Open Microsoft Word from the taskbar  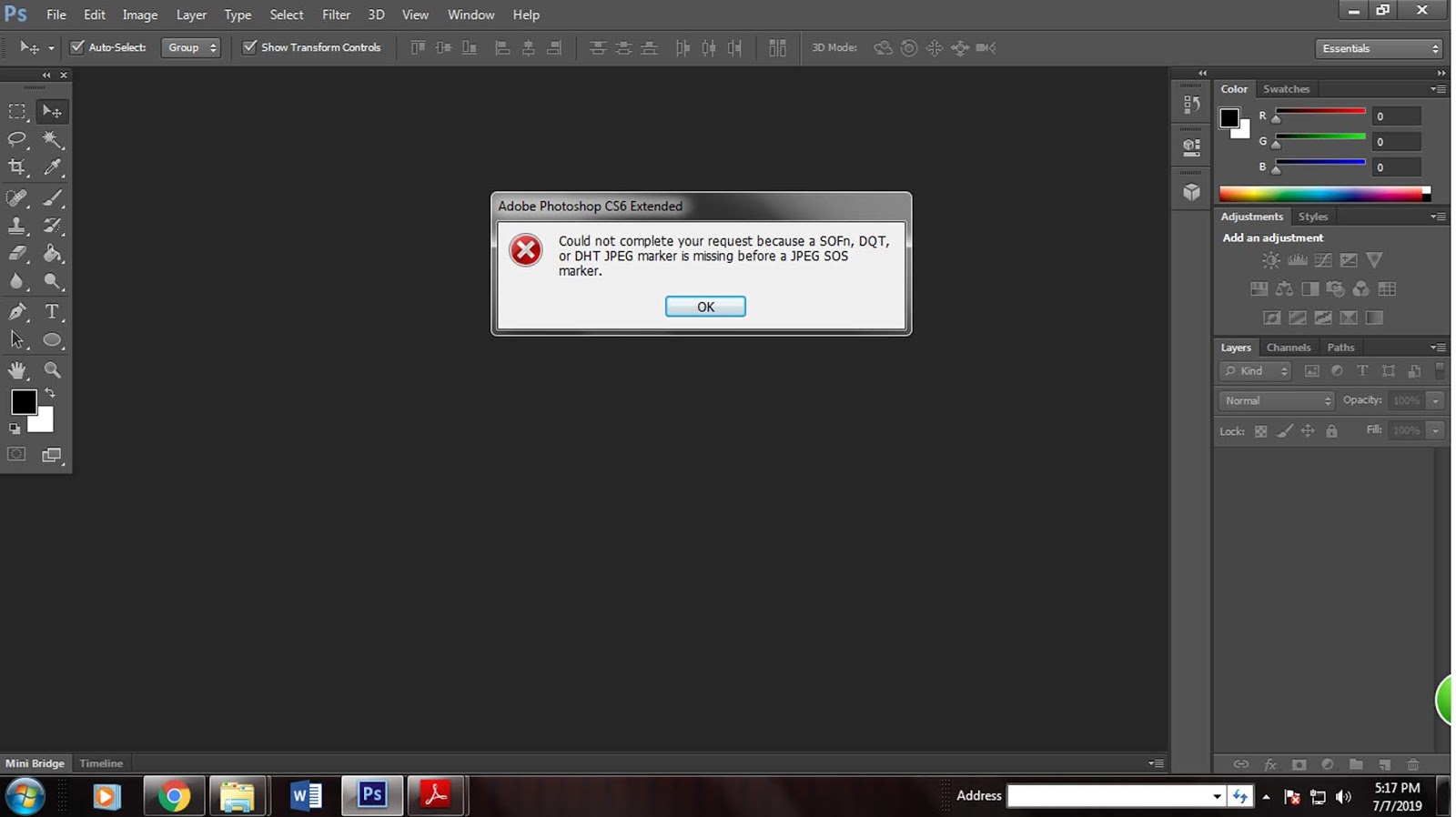click(x=306, y=796)
